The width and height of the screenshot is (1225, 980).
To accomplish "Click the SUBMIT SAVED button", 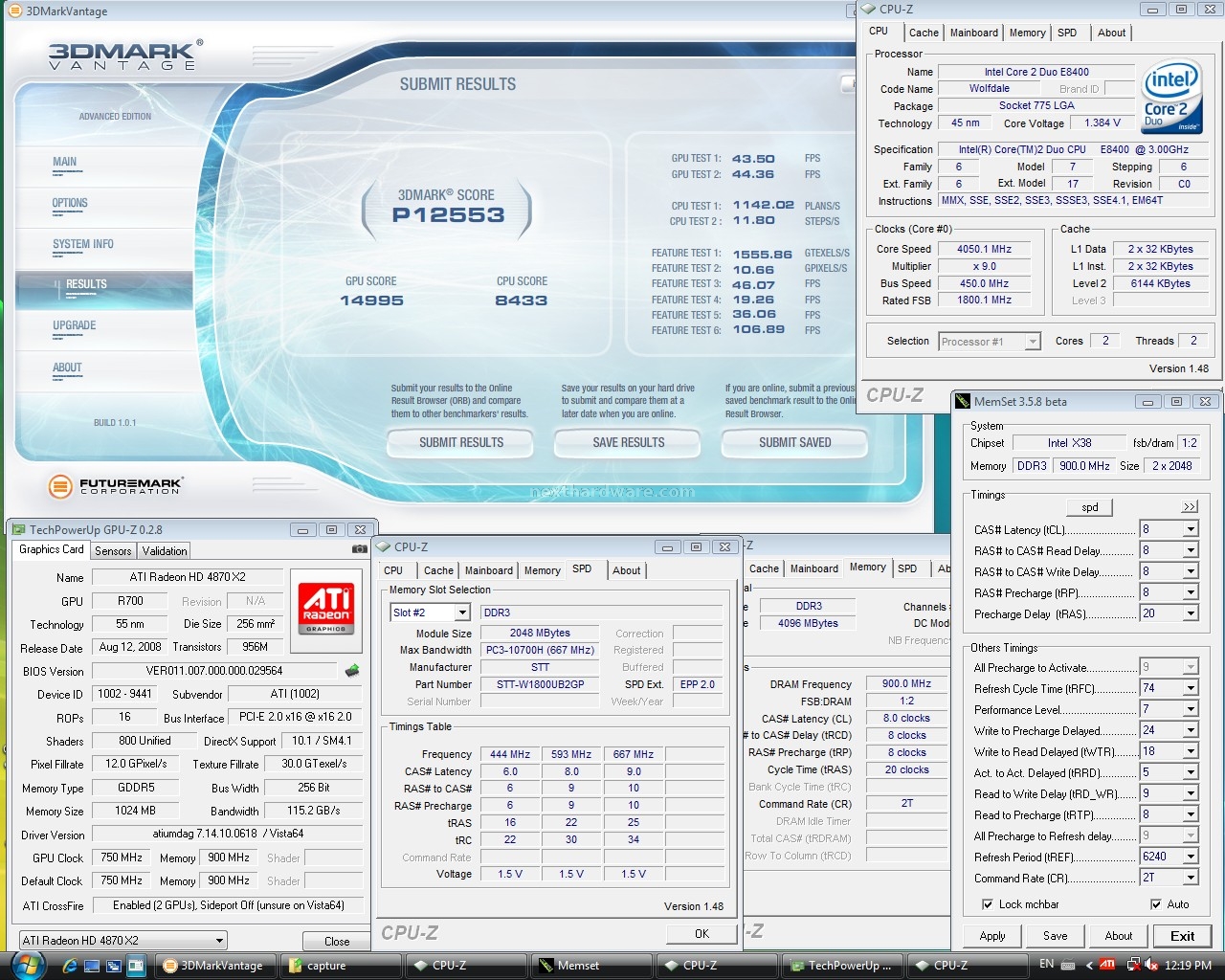I will point(794,443).
